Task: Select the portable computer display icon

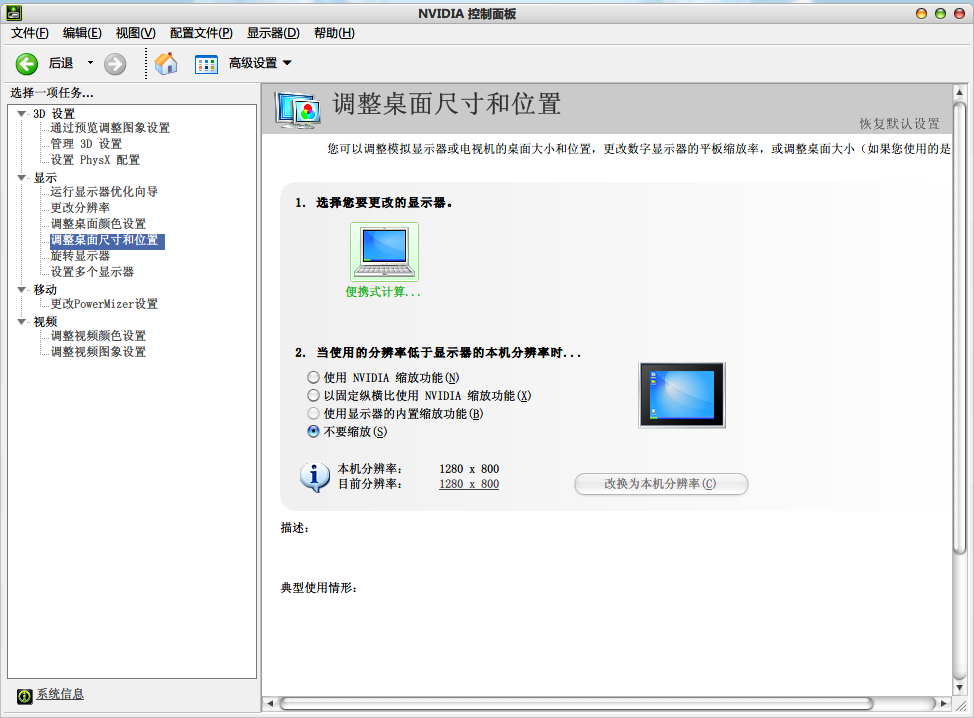Action: [x=385, y=252]
